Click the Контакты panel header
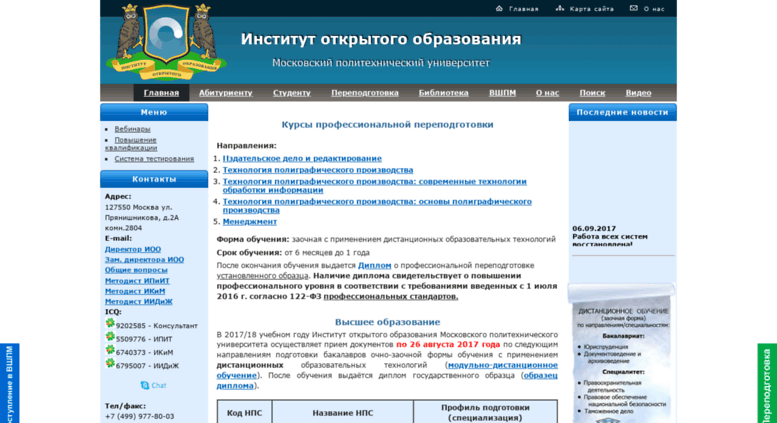 coord(154,179)
